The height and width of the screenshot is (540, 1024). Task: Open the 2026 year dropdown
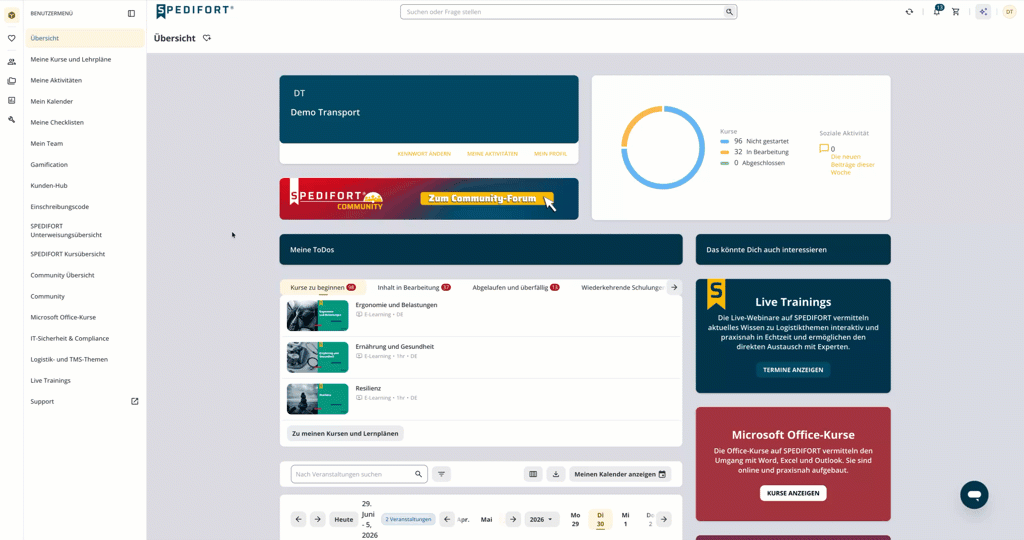[x=541, y=519]
